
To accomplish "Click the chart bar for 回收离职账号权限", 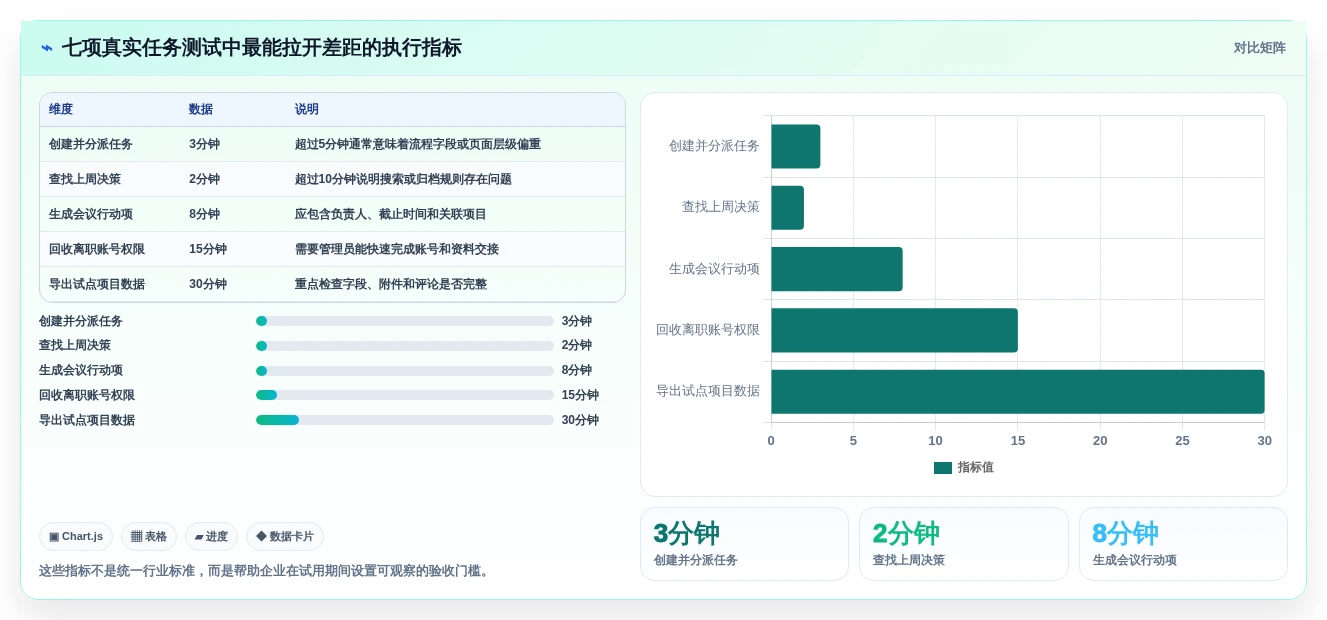I will 894,330.
